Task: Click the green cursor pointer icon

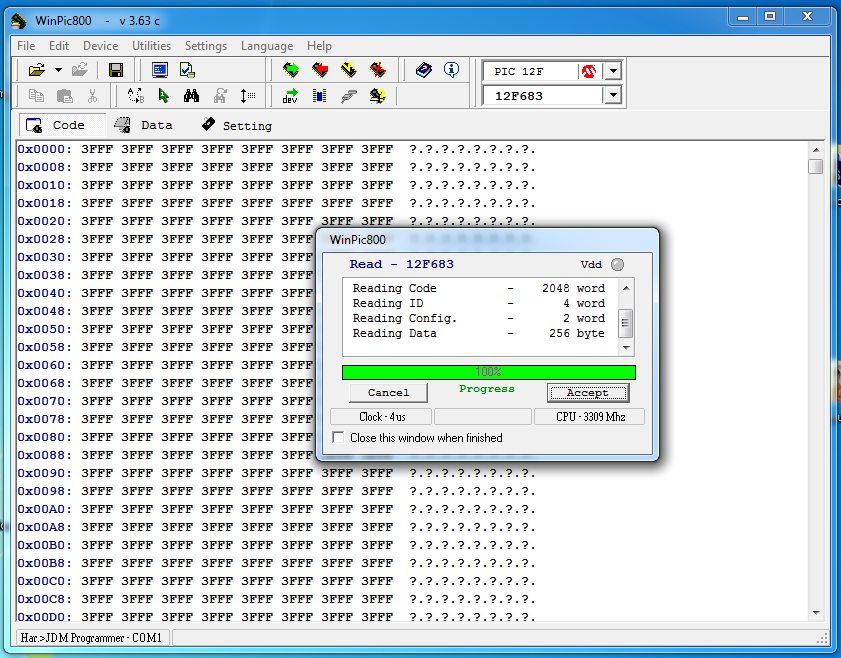Action: [x=164, y=96]
